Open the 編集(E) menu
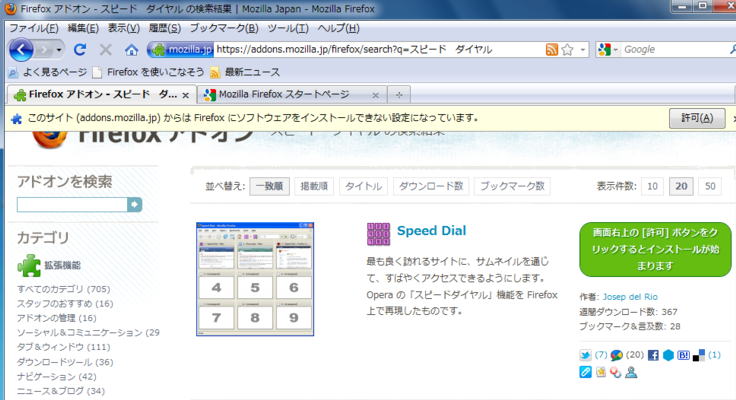Image resolution: width=736 pixels, height=400 pixels. pos(83,28)
